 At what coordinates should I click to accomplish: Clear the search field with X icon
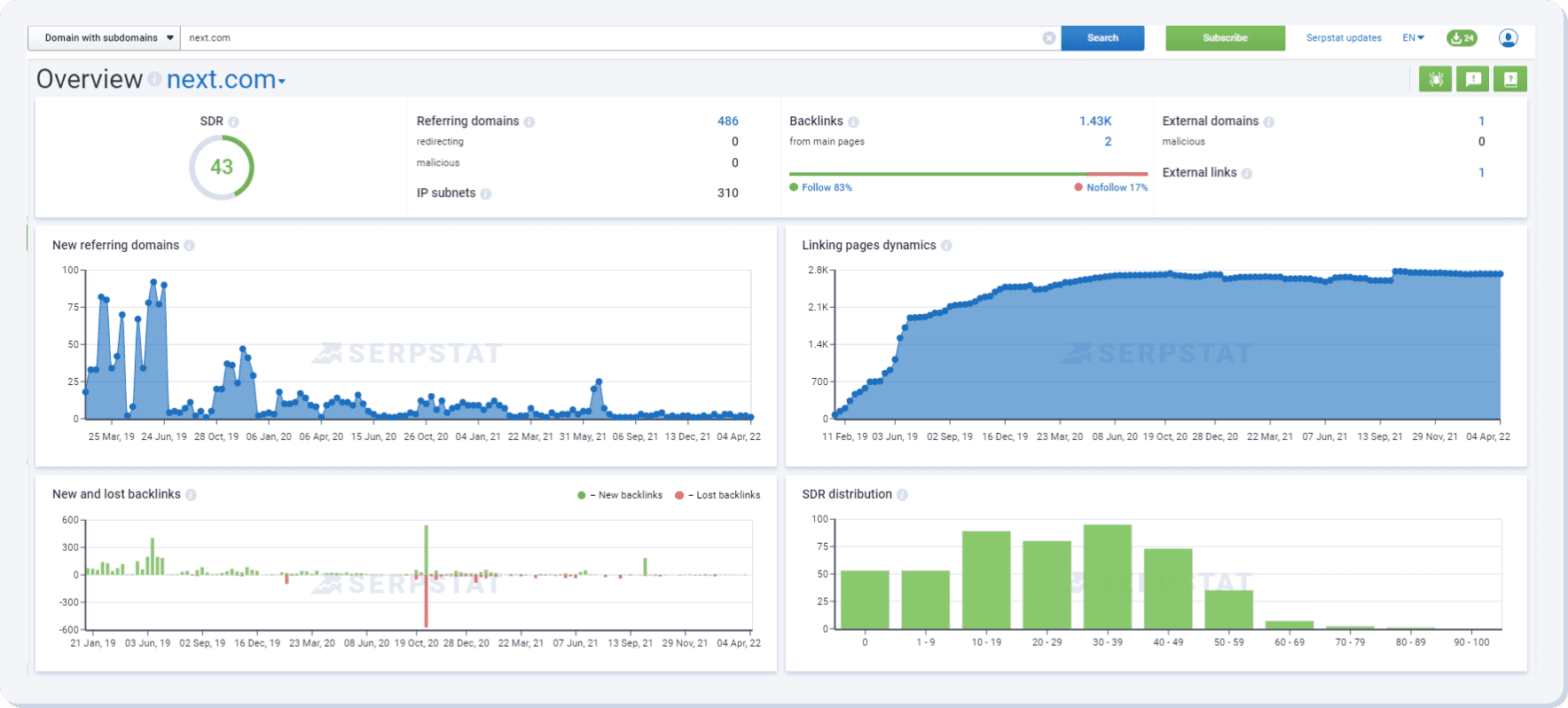(x=1049, y=38)
